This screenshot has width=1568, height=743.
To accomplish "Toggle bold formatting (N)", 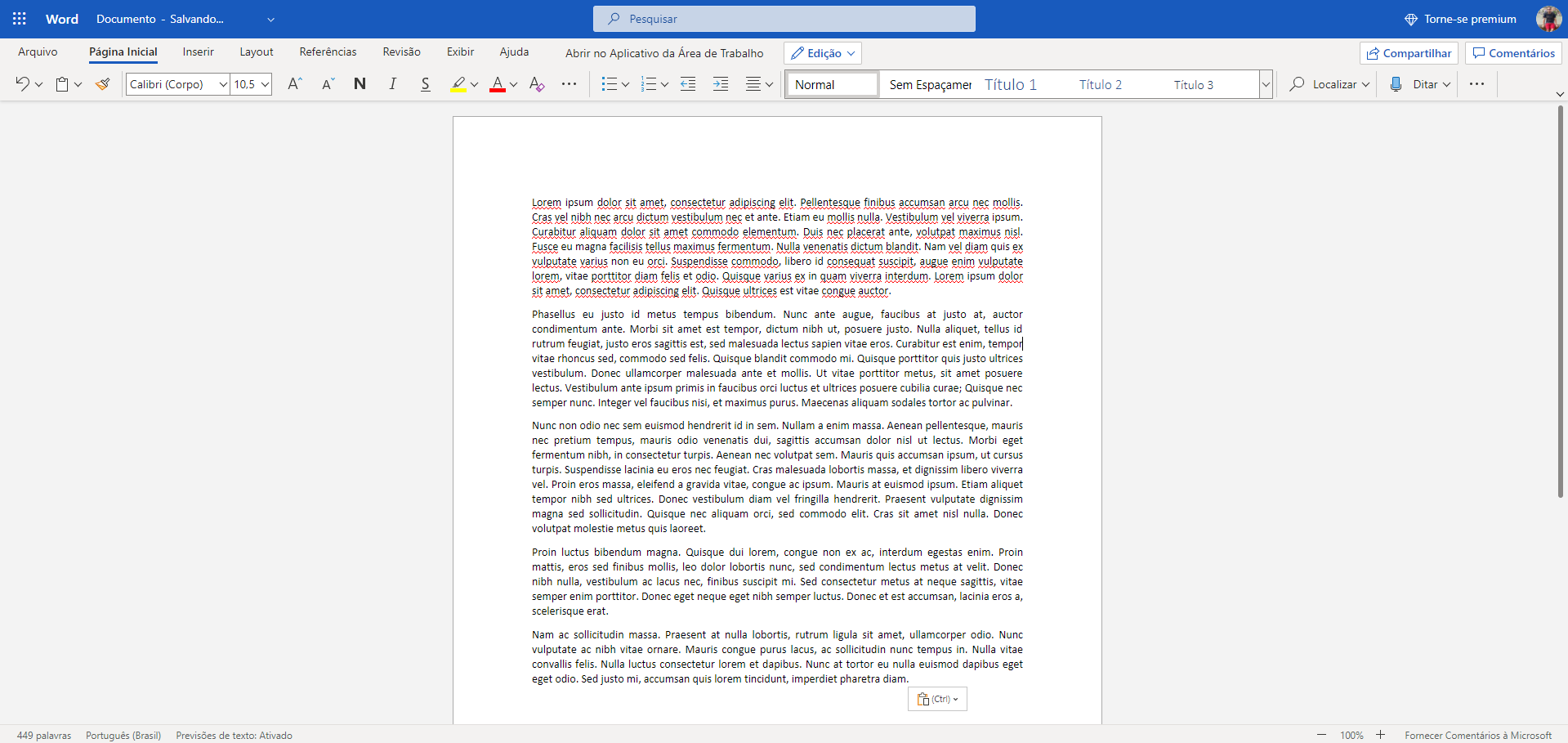I will pos(360,83).
